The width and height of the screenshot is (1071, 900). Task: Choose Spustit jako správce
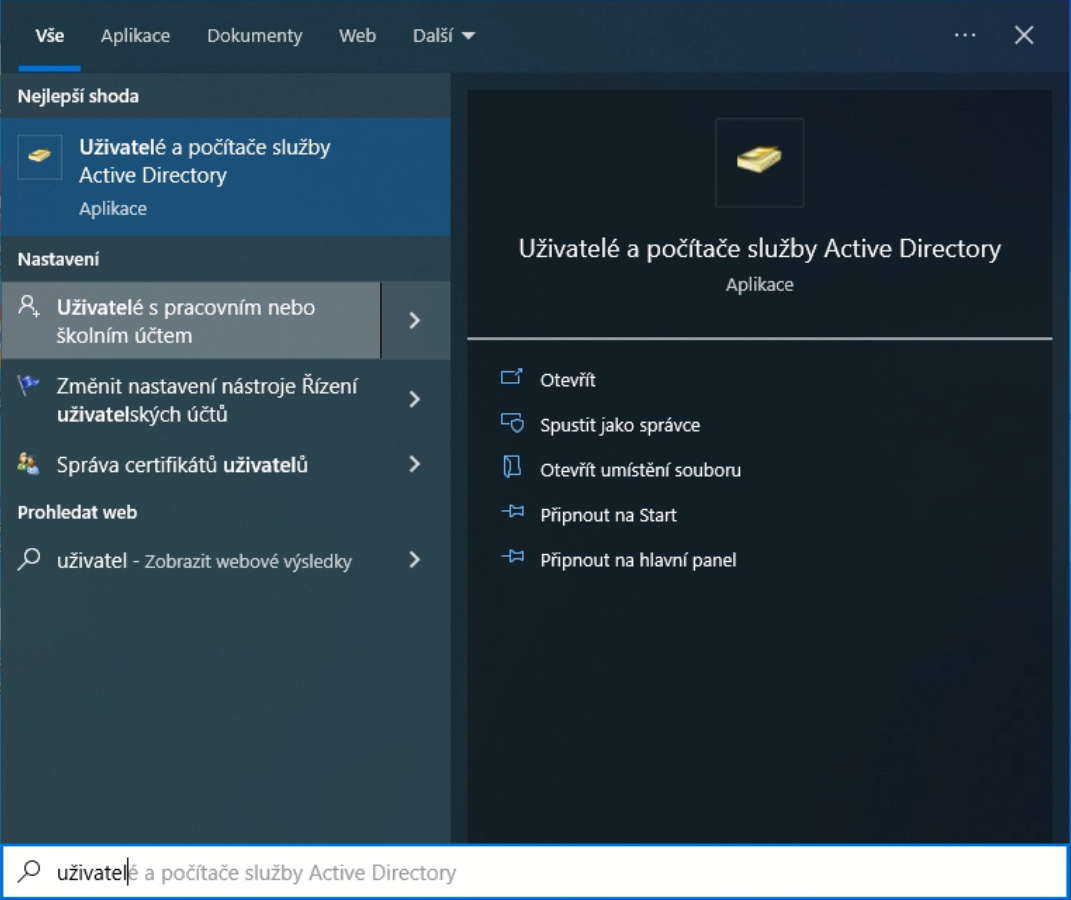pos(620,425)
